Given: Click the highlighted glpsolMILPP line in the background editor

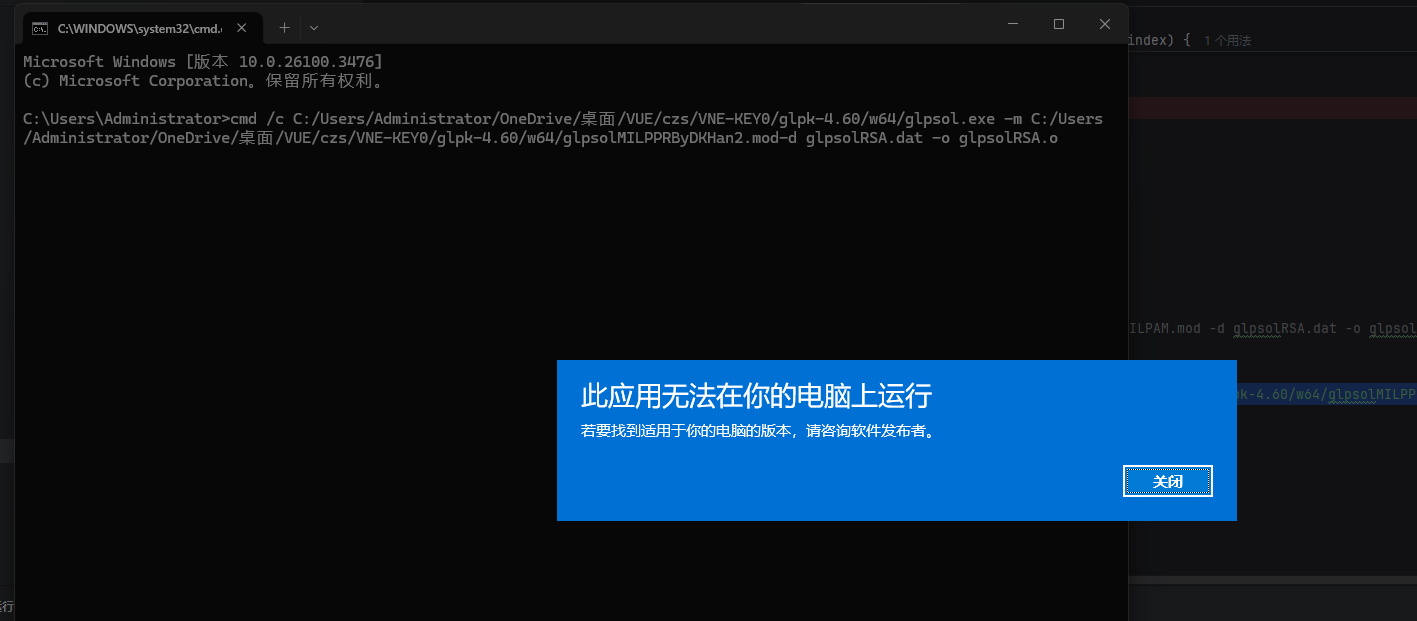Looking at the screenshot, I should pyautogui.click(x=1327, y=394).
